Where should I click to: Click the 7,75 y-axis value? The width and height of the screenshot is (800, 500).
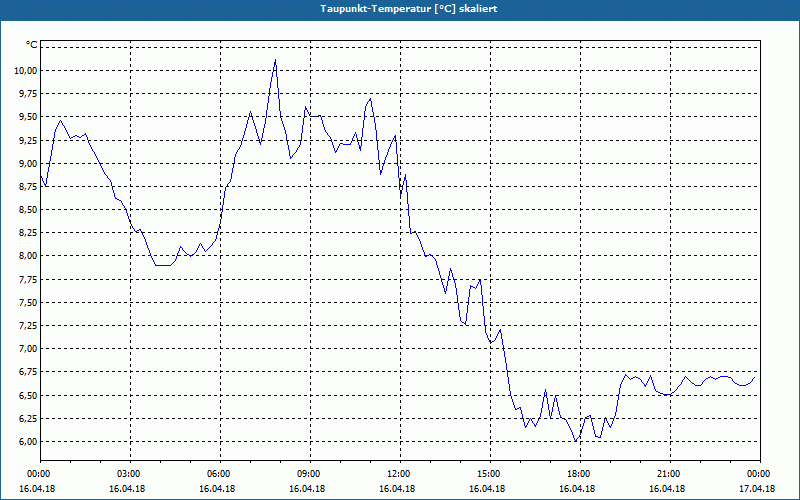pos(29,280)
